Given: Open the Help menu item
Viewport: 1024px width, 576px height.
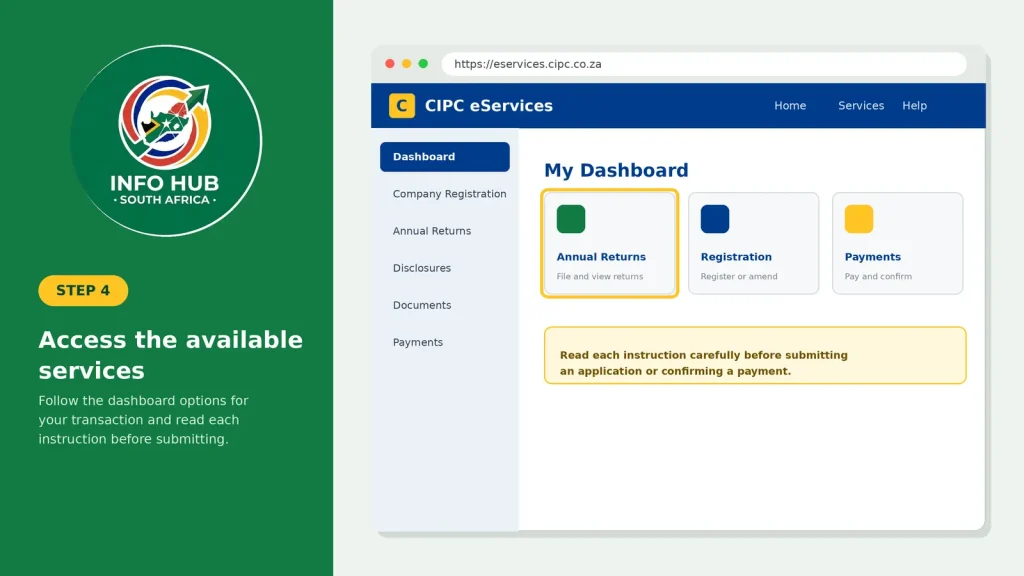Looking at the screenshot, I should 914,105.
